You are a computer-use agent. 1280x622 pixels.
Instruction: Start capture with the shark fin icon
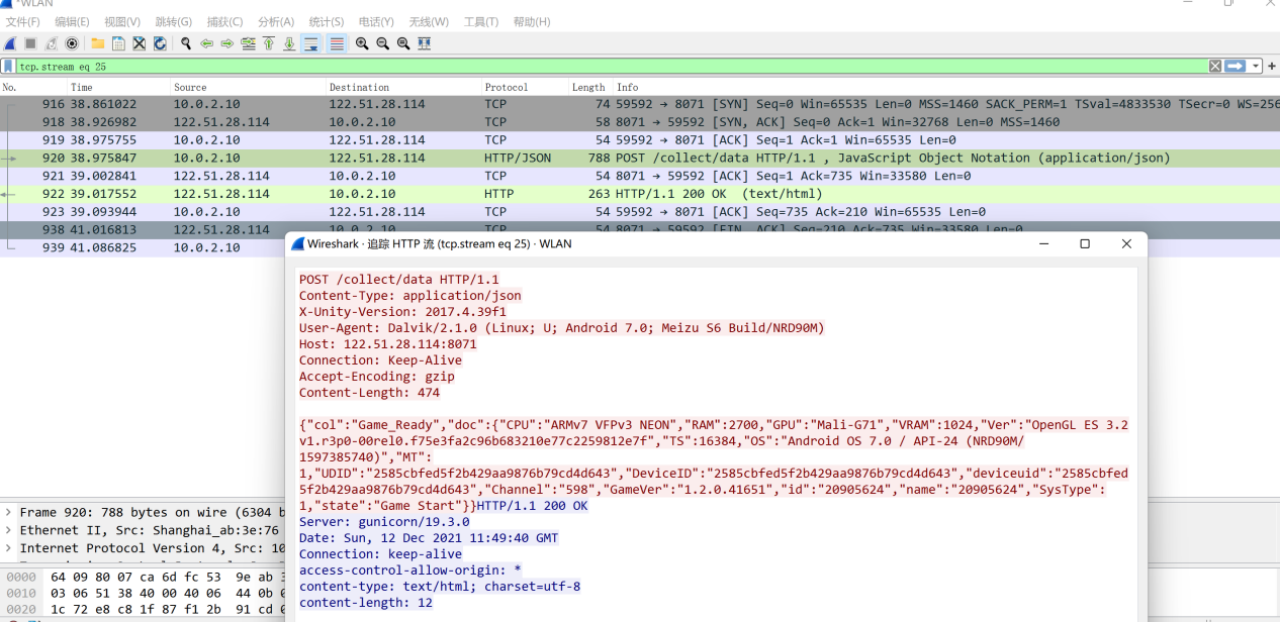coord(10,44)
